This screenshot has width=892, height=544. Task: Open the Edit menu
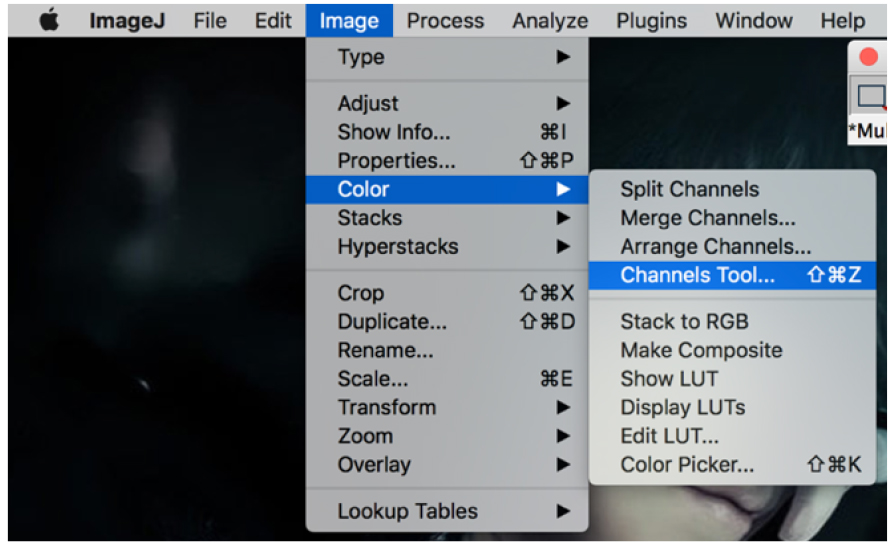pyautogui.click(x=273, y=21)
